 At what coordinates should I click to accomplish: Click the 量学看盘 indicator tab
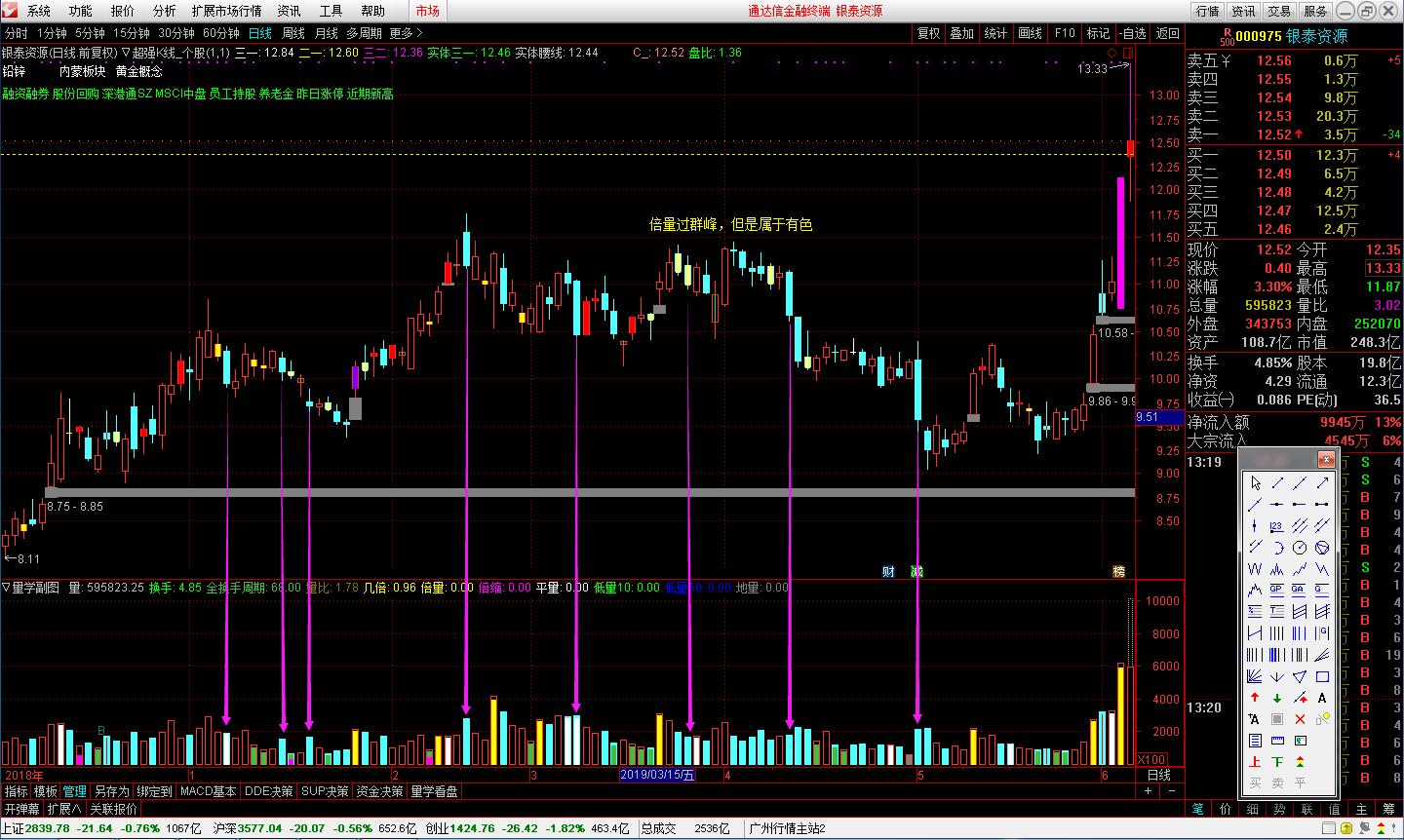click(x=434, y=791)
